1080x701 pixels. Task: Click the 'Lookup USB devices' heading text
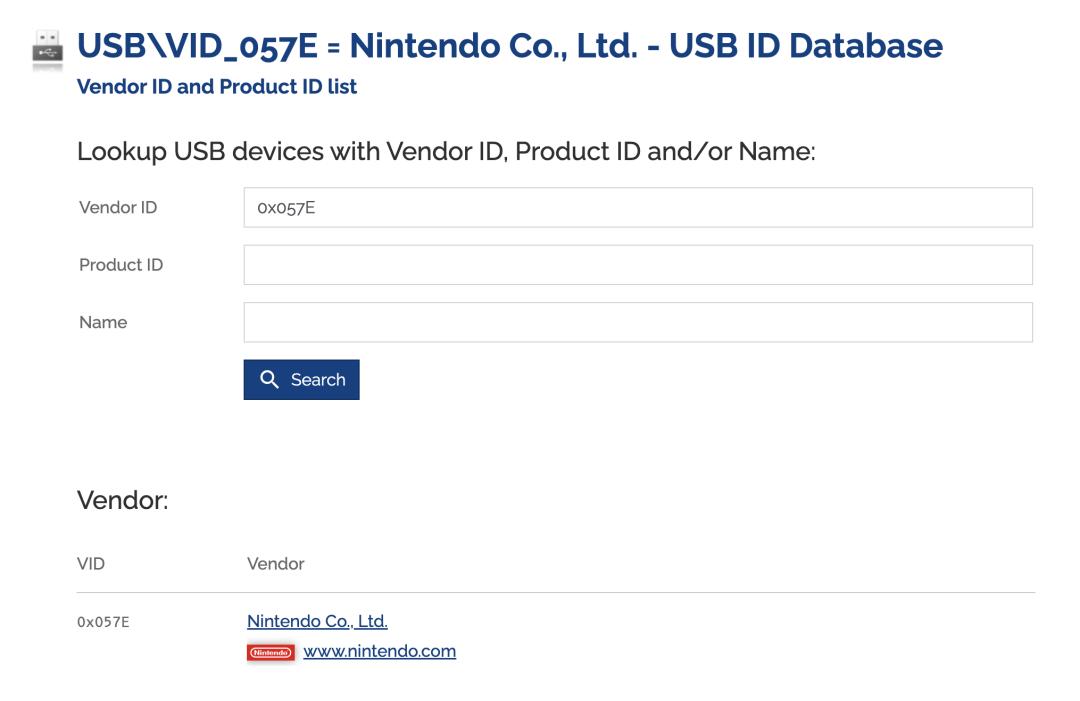446,151
